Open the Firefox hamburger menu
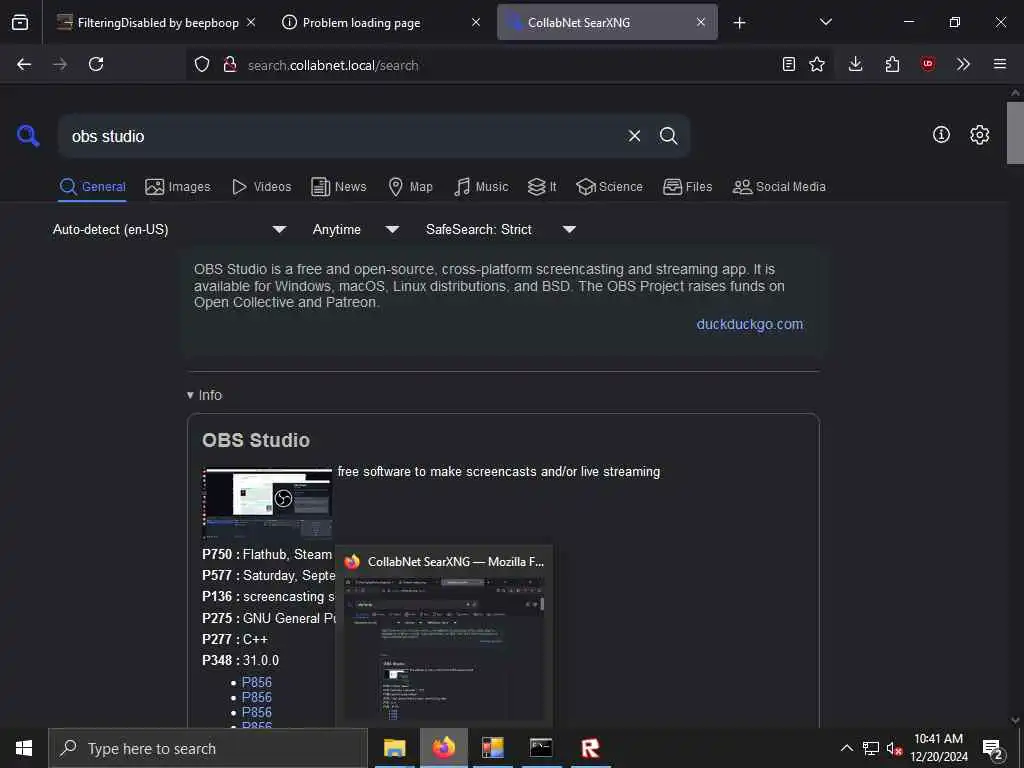 click(1000, 64)
